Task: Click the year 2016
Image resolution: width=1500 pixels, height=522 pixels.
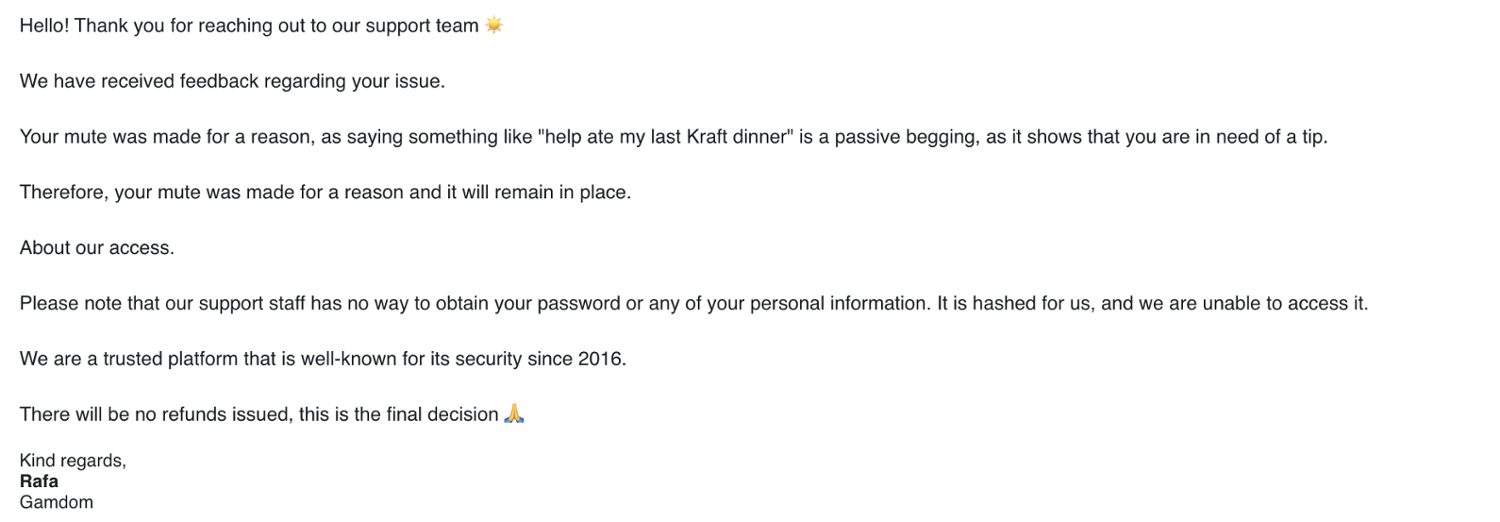Action: 601,359
